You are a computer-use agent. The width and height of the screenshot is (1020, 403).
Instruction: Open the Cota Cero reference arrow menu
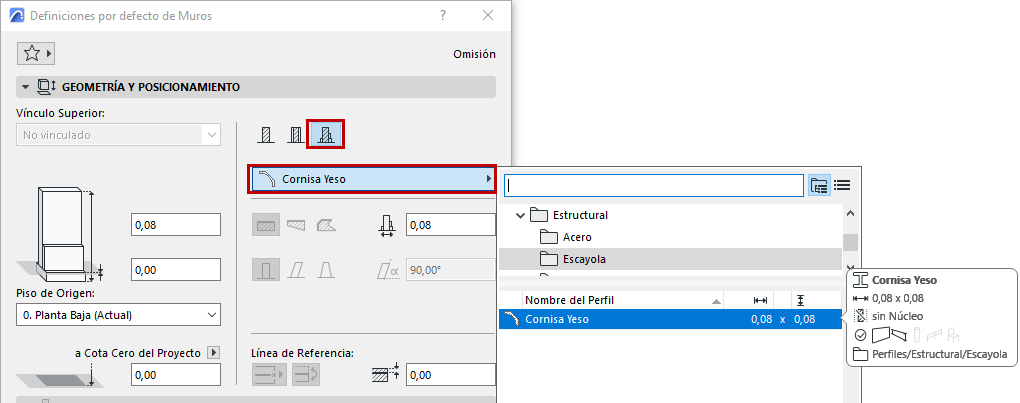tap(212, 352)
